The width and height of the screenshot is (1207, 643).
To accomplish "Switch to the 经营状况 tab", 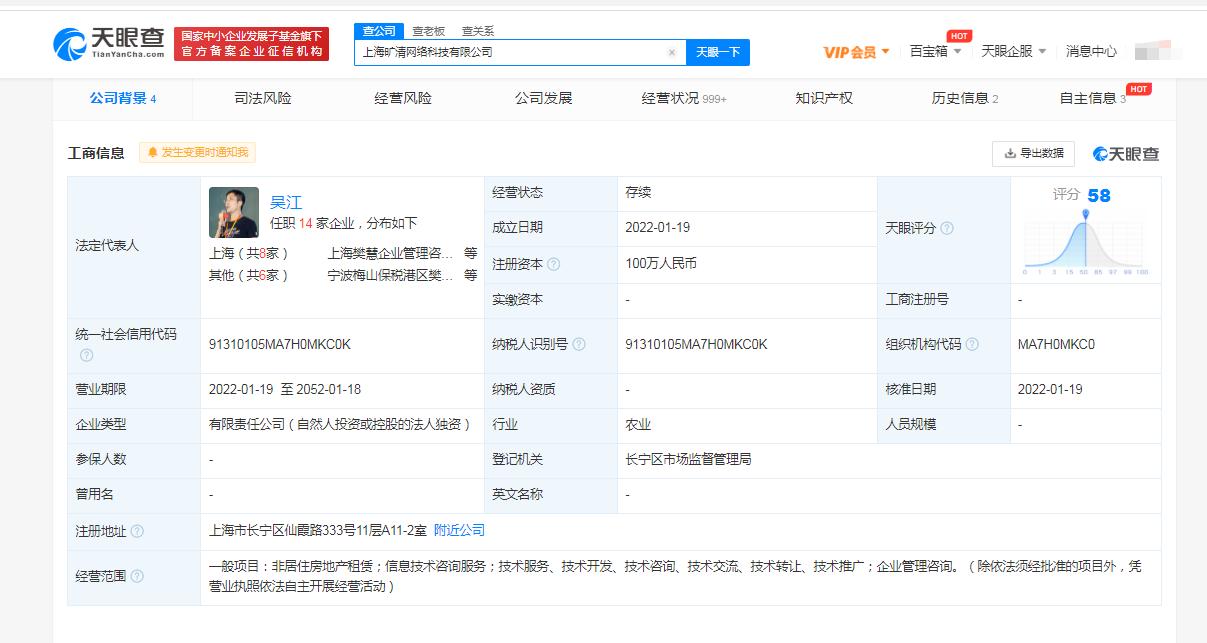I will tap(684, 98).
